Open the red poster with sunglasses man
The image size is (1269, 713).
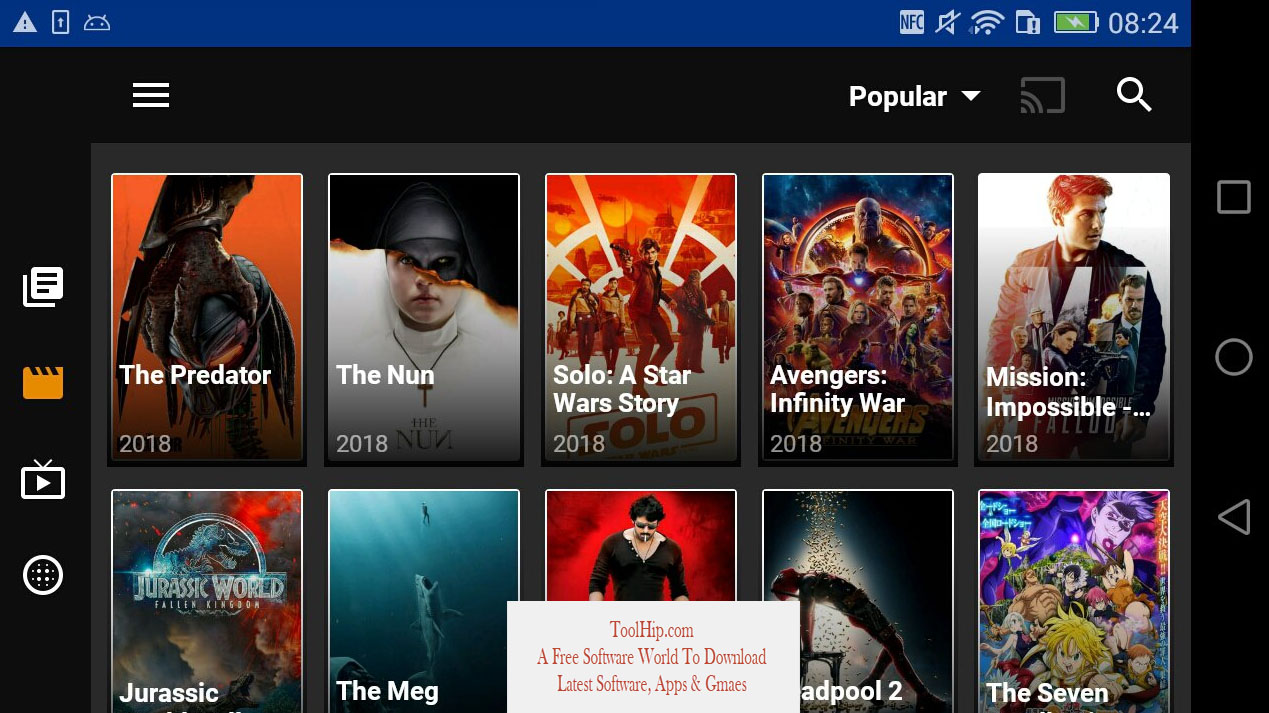(641, 546)
